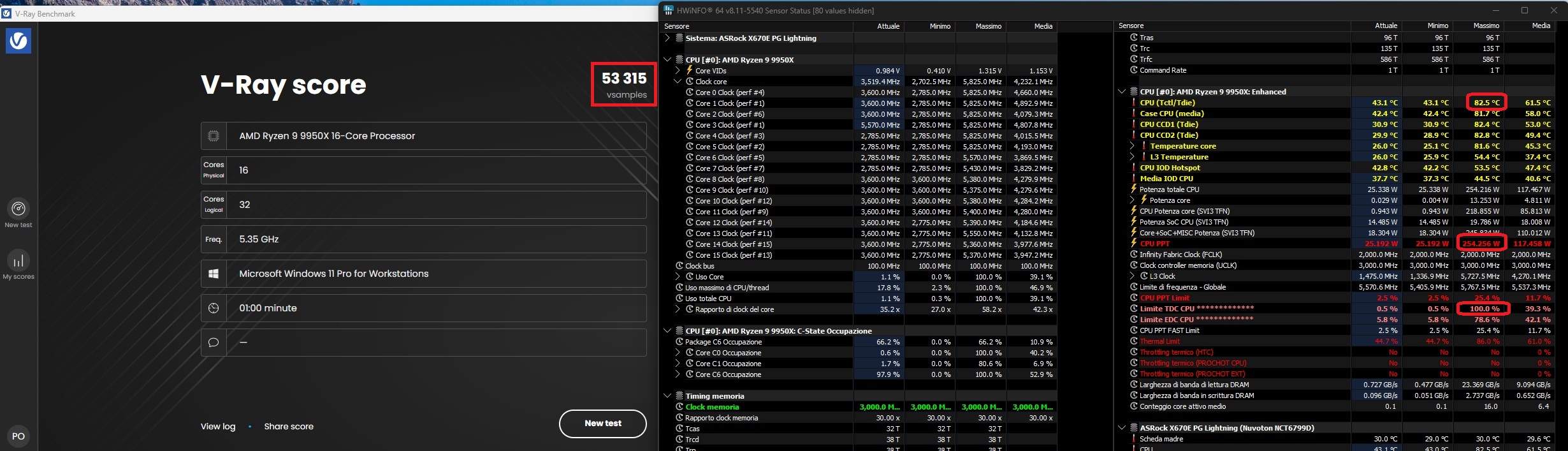Open the View log link

218,426
